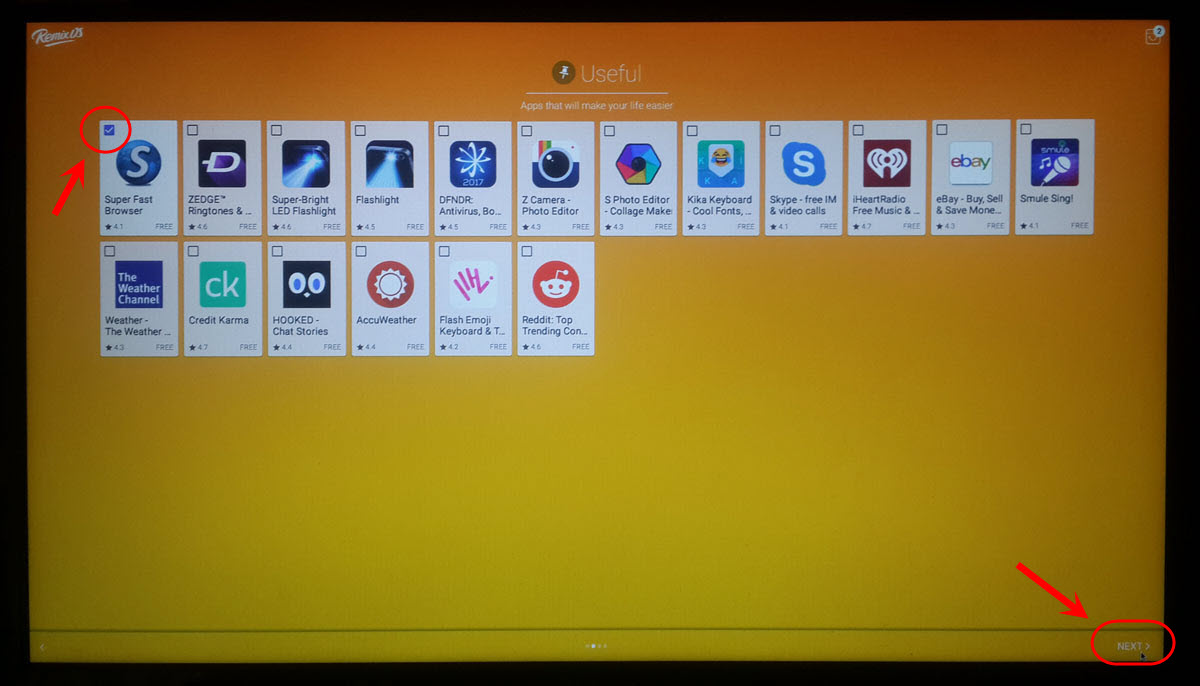Click the Super-Bright LED Flashlight icon
The image size is (1200, 686).
[x=305, y=164]
